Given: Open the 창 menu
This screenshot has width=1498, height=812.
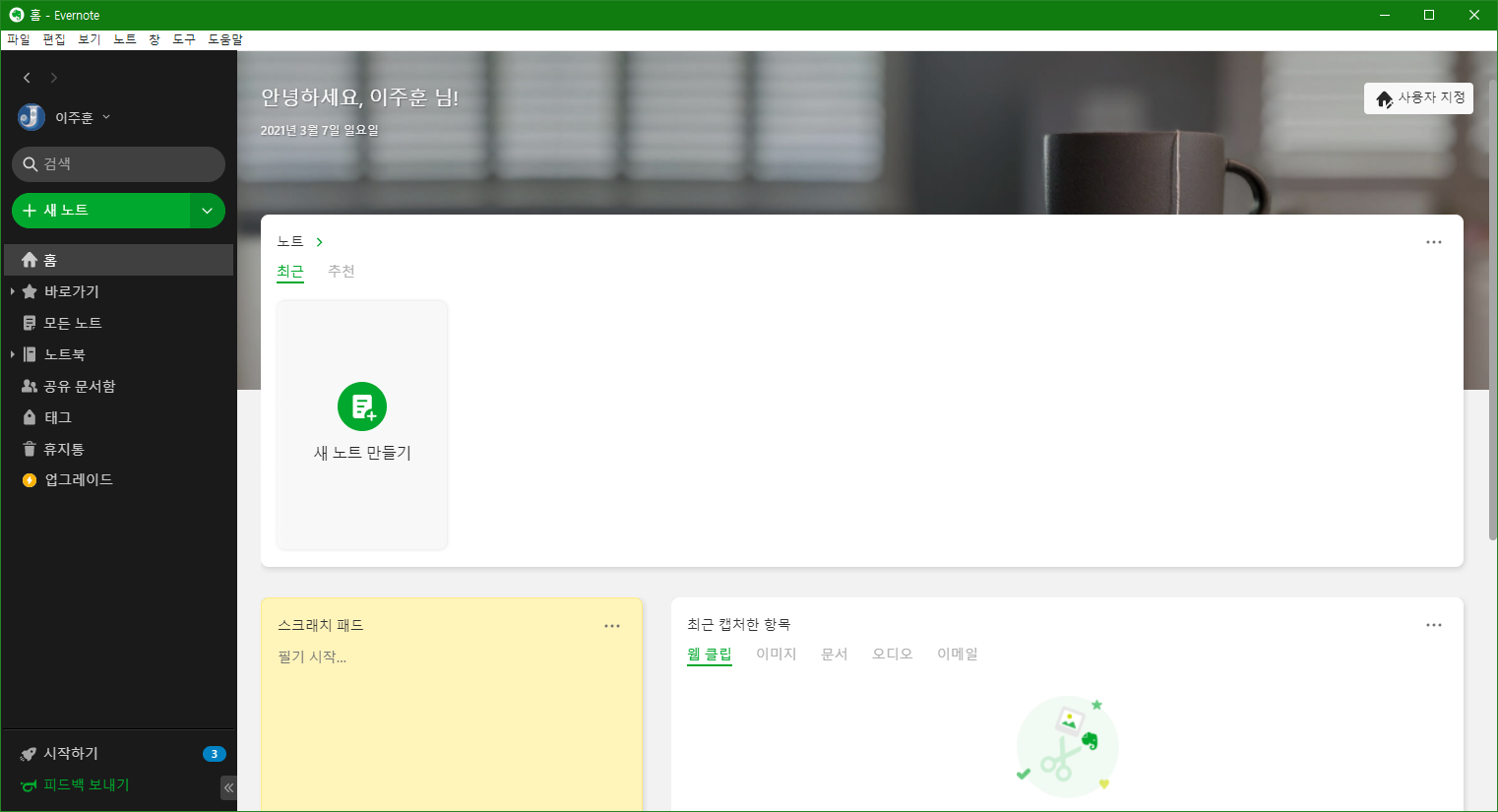Looking at the screenshot, I should (155, 40).
